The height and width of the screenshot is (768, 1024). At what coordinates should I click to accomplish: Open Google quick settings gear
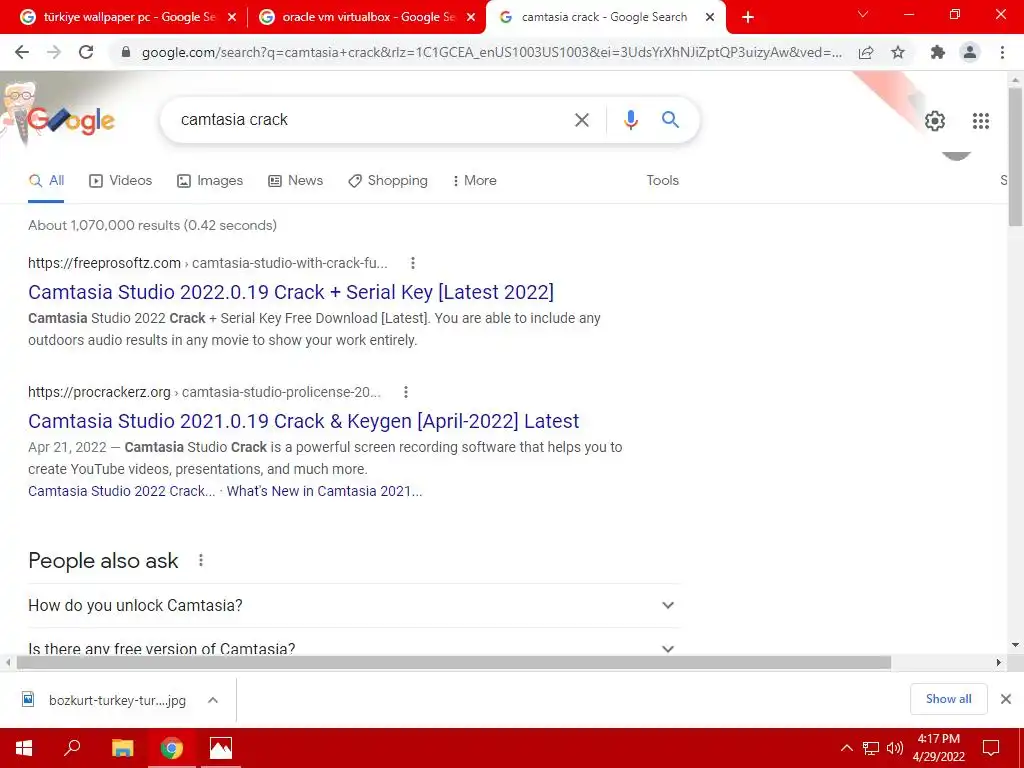pos(935,121)
